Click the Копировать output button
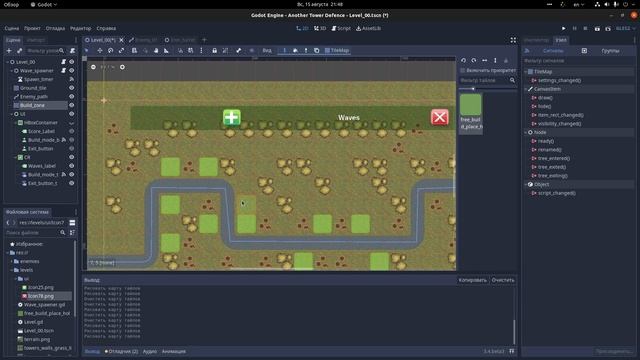The image size is (640, 360). [472, 280]
